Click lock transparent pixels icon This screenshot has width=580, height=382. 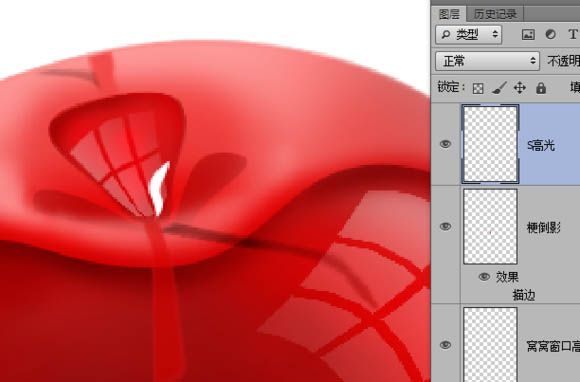click(478, 88)
